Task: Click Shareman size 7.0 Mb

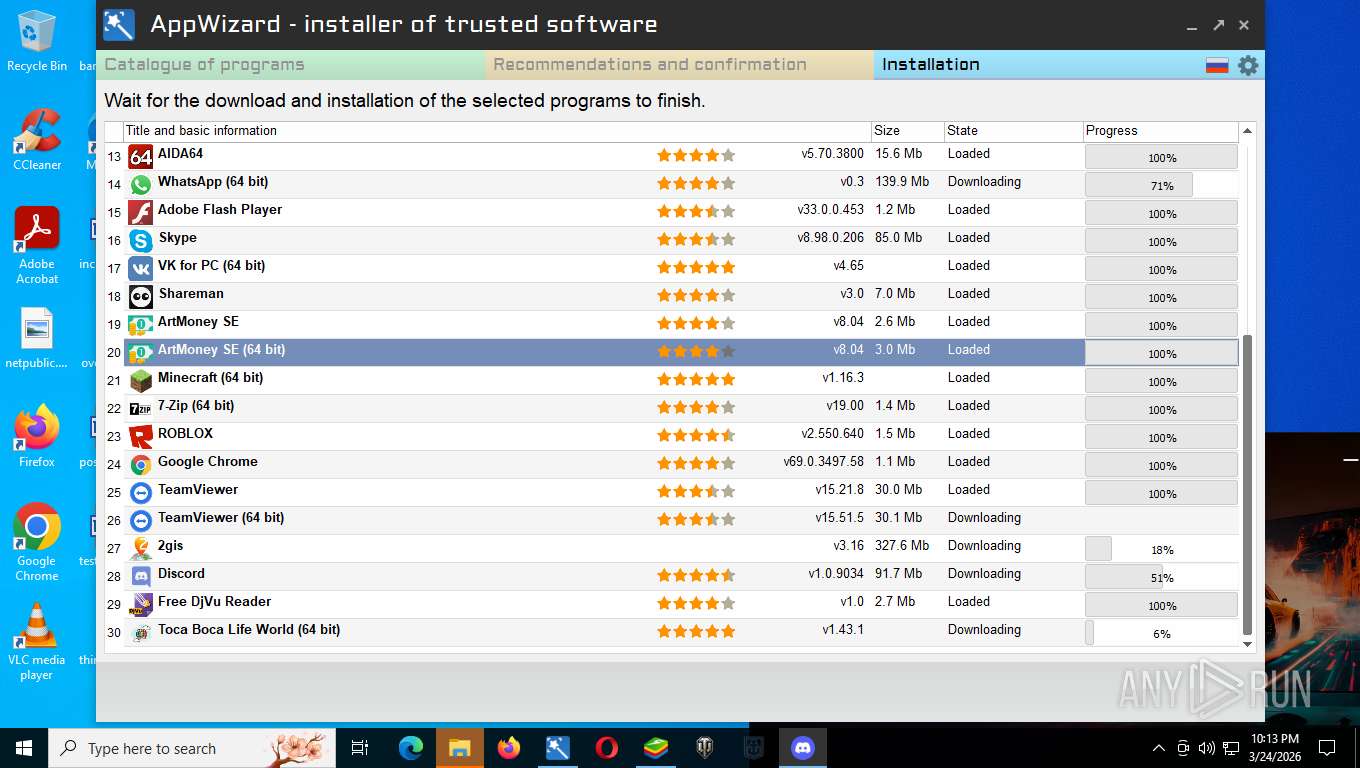Action: (x=895, y=294)
